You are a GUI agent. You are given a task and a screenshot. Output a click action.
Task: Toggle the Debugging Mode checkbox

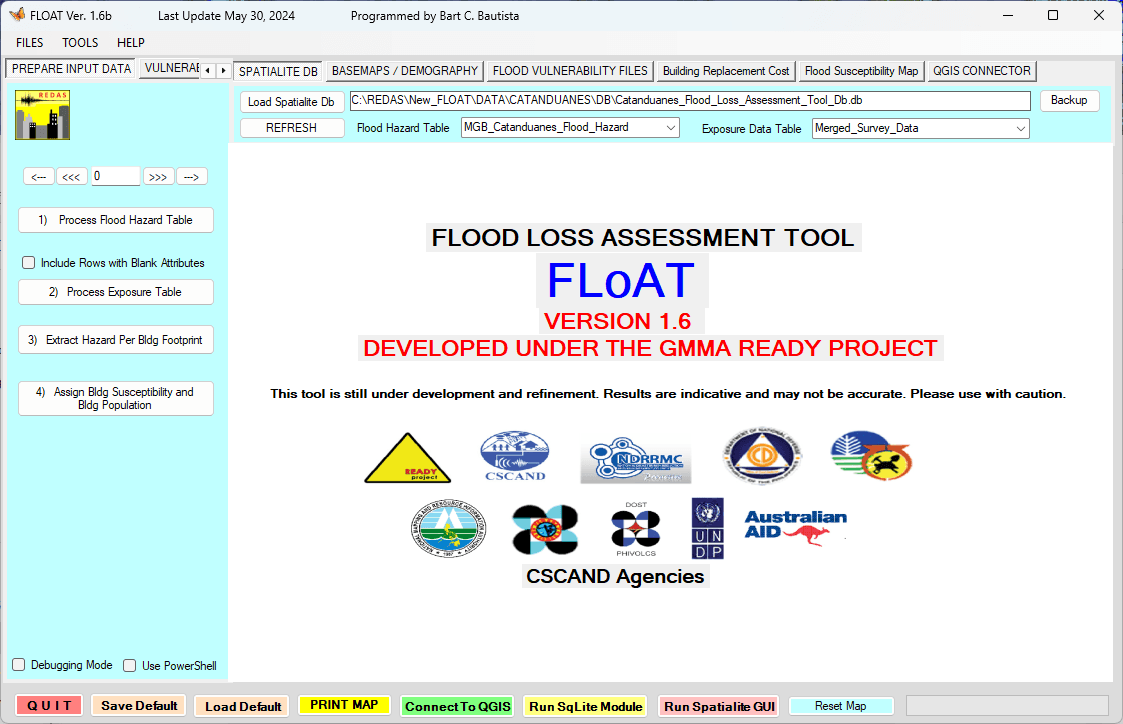pyautogui.click(x=19, y=665)
